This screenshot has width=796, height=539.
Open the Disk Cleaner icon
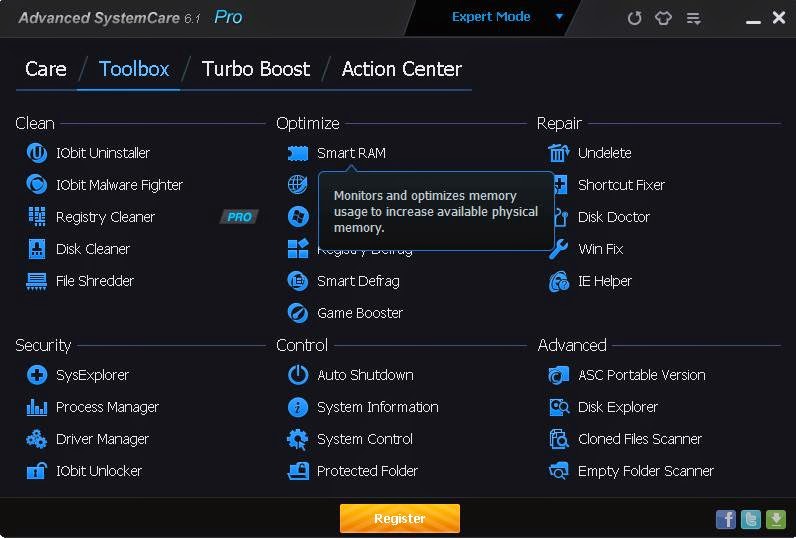tap(37, 249)
